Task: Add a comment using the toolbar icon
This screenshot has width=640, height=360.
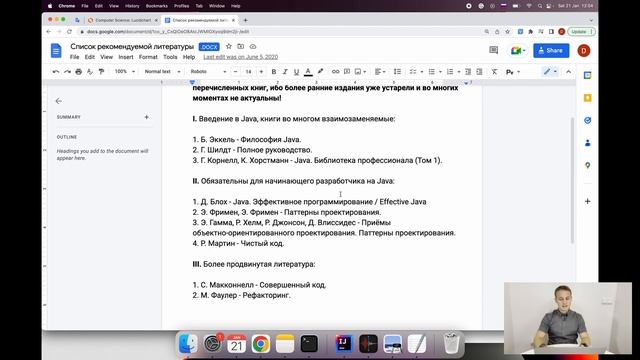Action: pos(347,72)
